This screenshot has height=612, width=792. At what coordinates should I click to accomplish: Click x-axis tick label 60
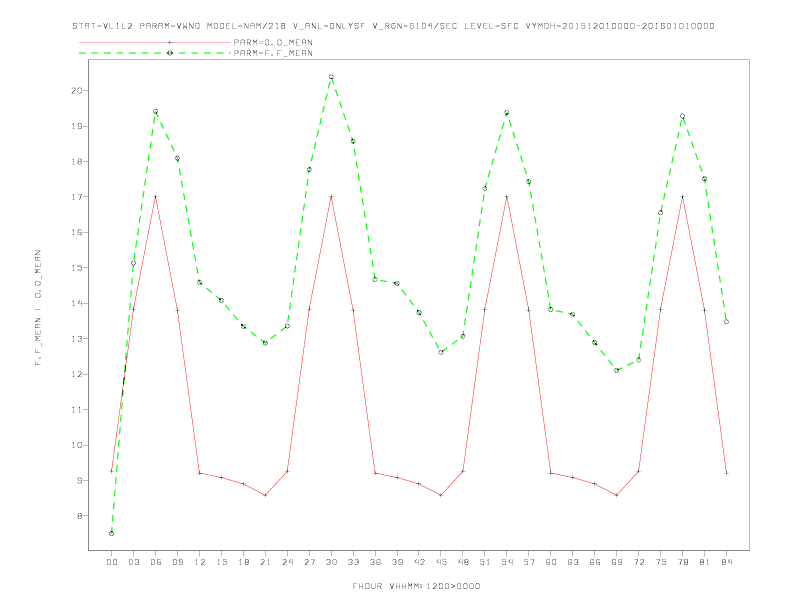point(551,562)
